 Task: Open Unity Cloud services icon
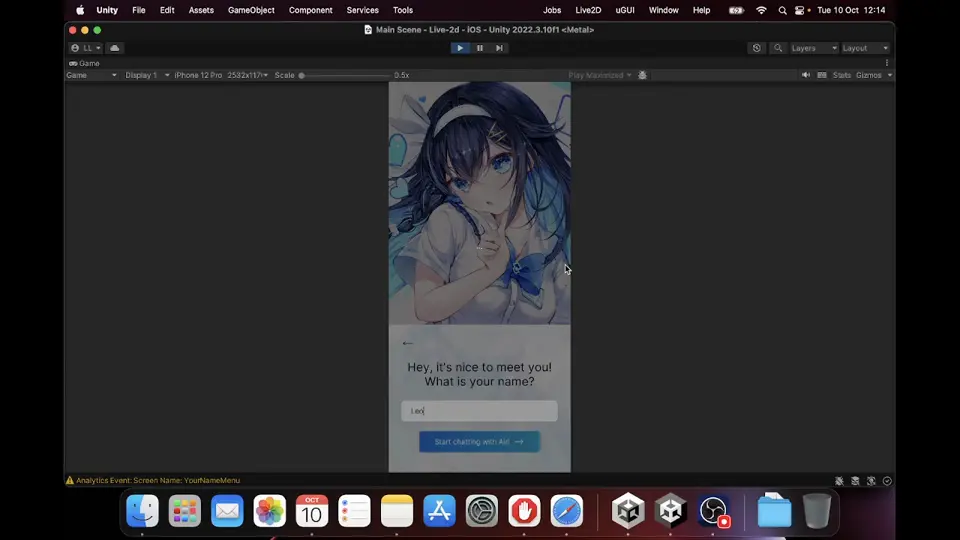(114, 48)
